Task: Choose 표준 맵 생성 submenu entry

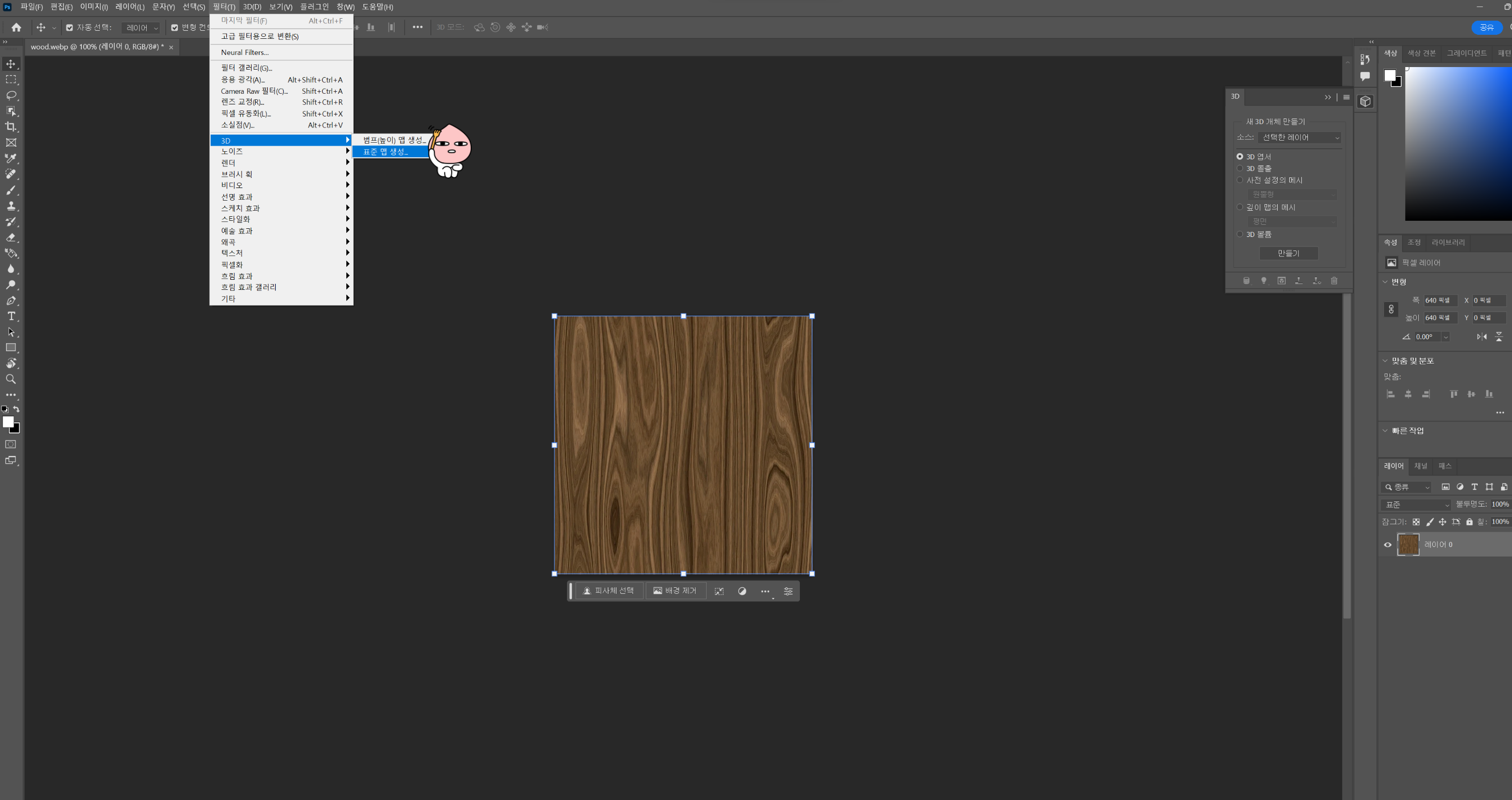Action: point(385,152)
